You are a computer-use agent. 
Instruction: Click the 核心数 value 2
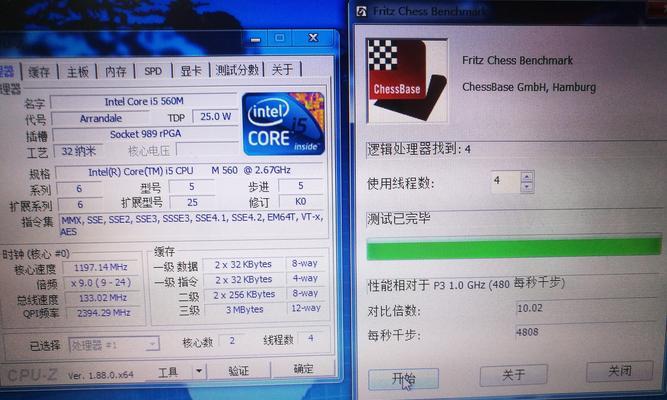(232, 340)
